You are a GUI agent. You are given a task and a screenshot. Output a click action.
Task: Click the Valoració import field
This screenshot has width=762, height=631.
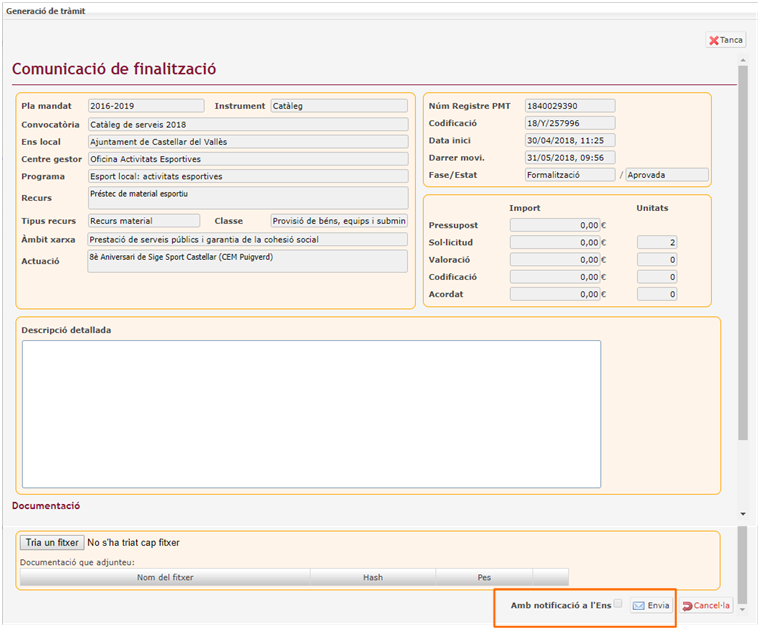(555, 260)
